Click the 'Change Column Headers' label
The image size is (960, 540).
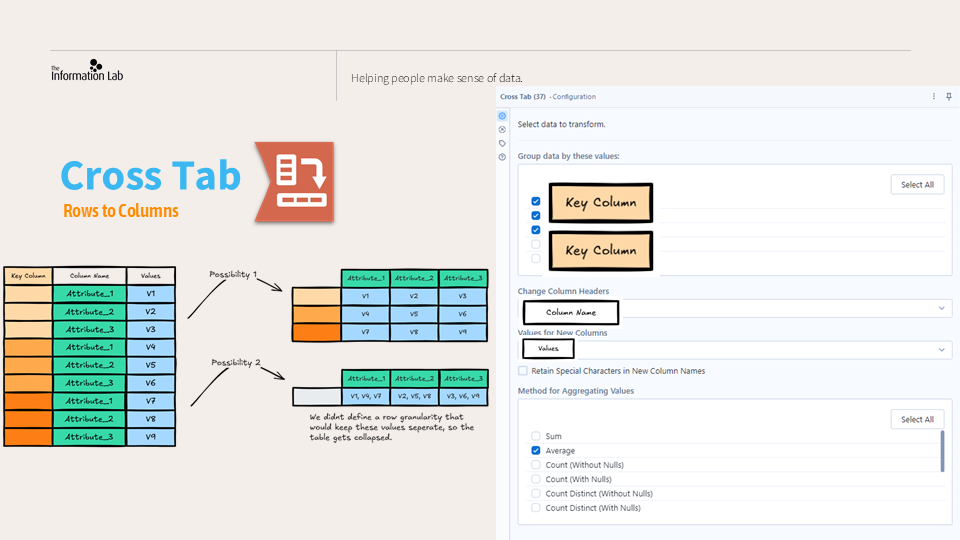563,291
